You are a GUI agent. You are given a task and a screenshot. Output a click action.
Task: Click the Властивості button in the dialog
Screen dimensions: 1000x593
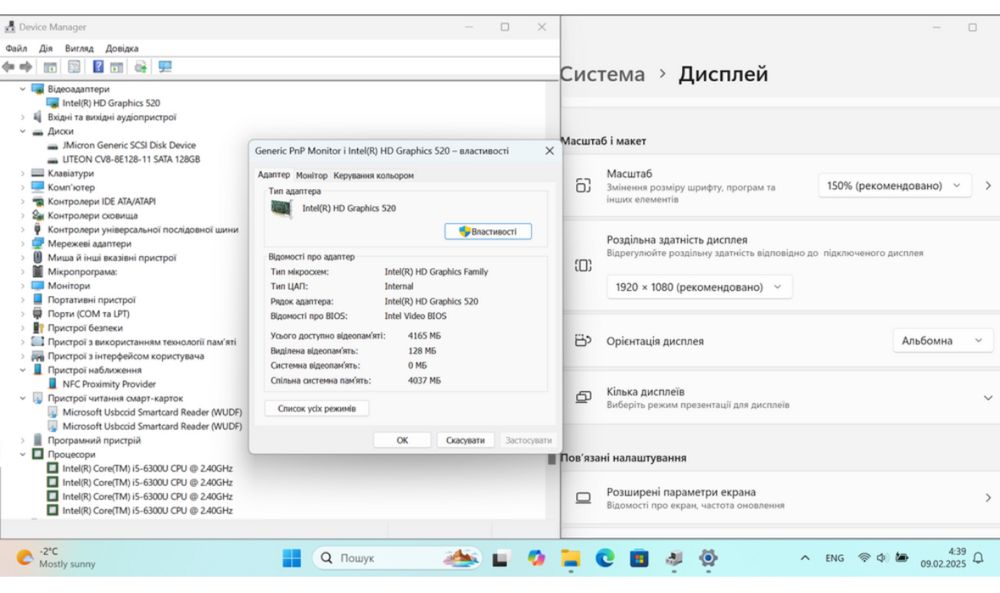(x=488, y=231)
